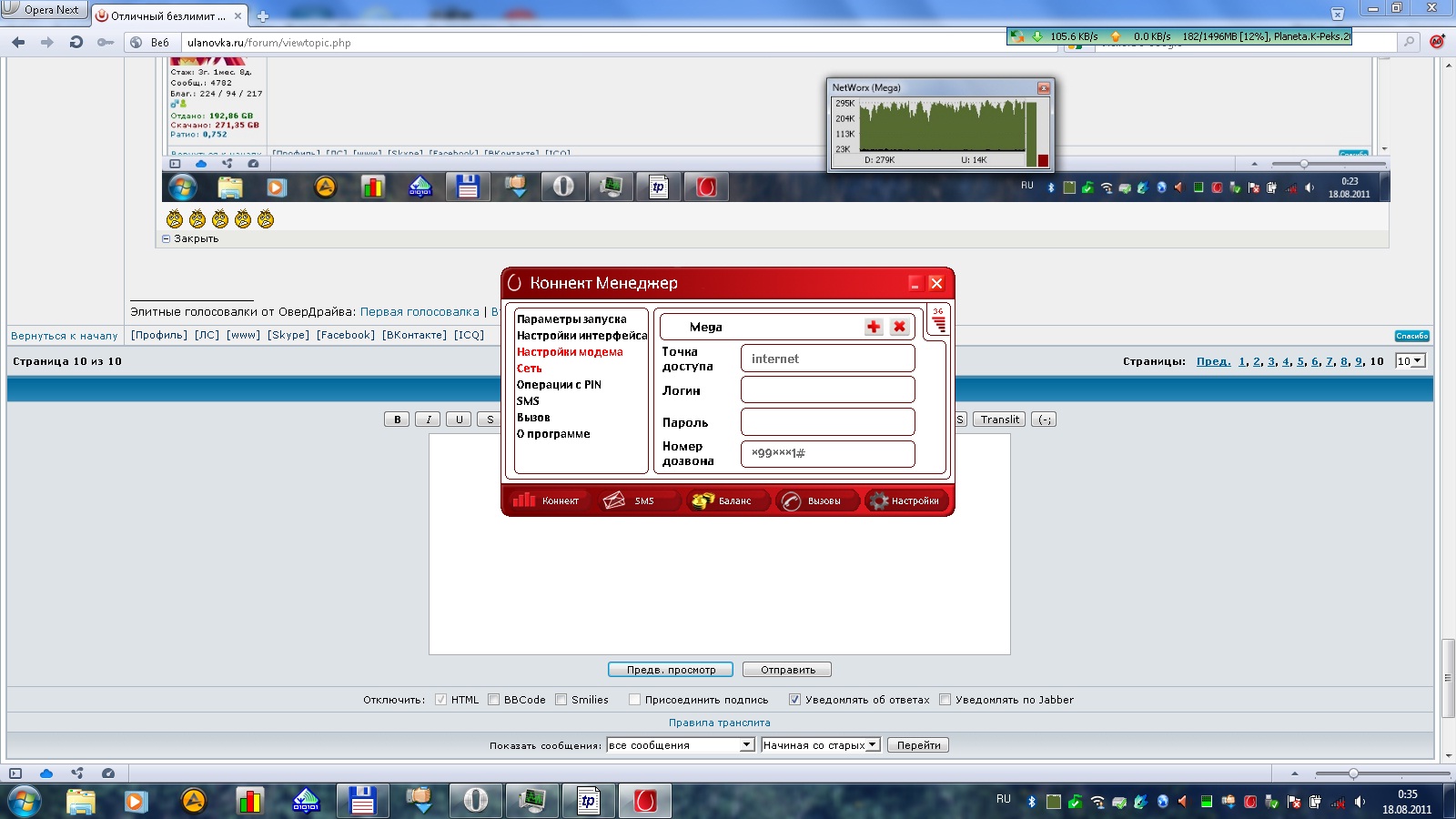Click the 3G signal indicator icon
The width and height of the screenshot is (1456, 819).
tap(938, 320)
